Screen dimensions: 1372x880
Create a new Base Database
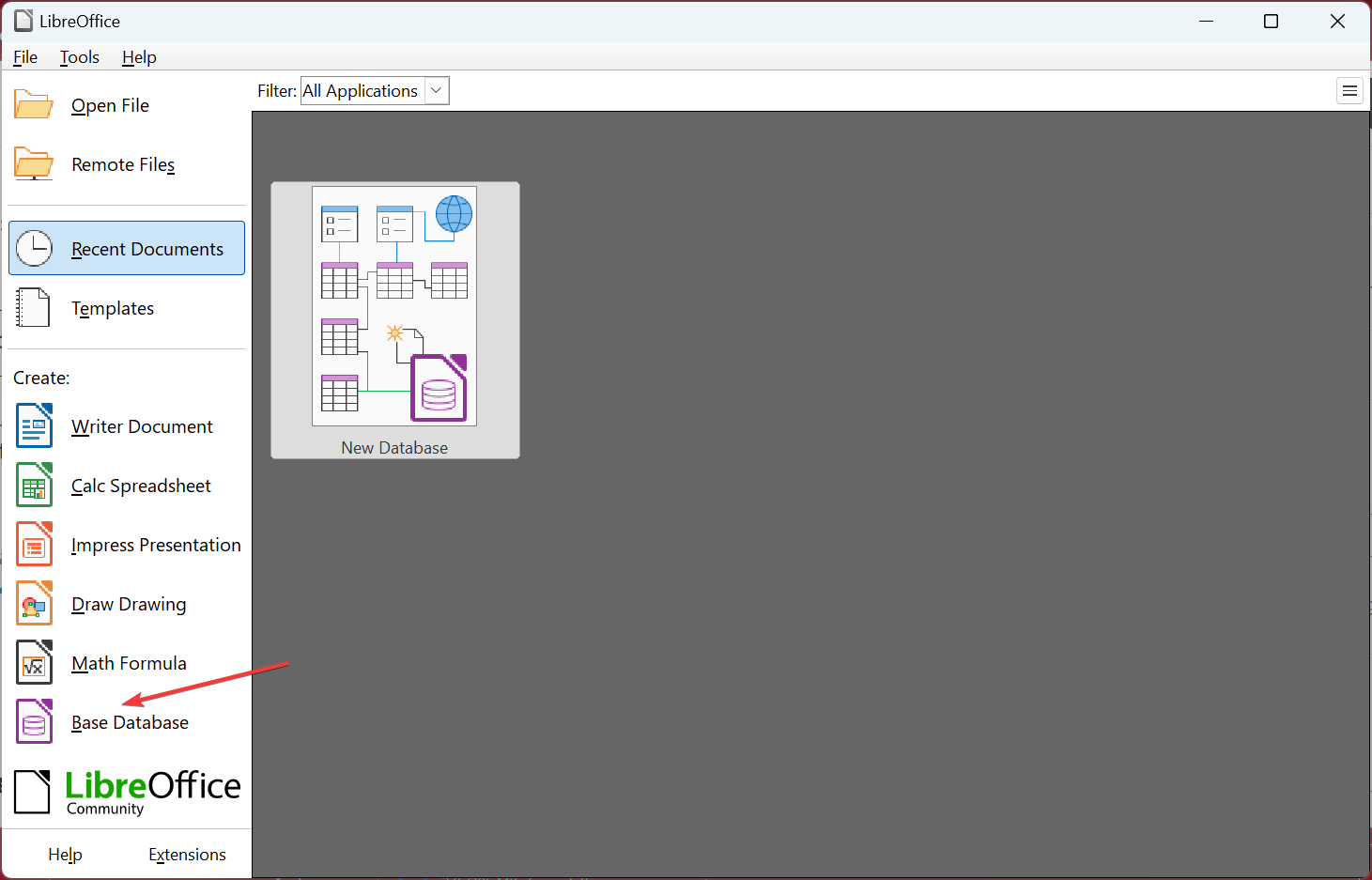click(x=130, y=722)
